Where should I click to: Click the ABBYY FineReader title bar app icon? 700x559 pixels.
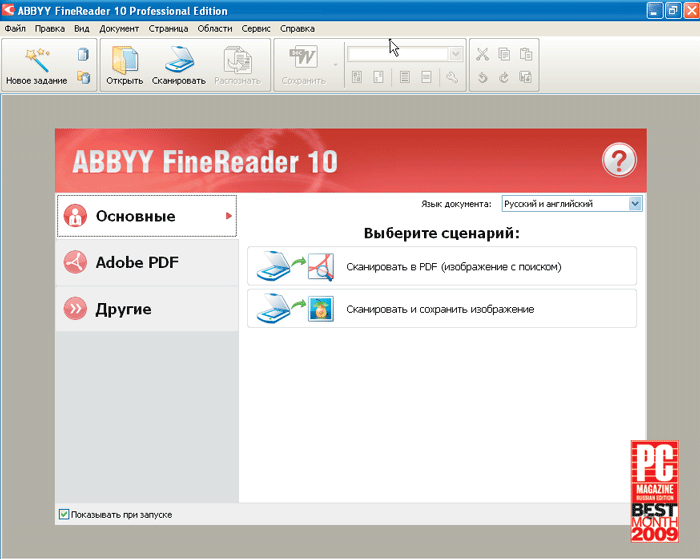(x=8, y=10)
